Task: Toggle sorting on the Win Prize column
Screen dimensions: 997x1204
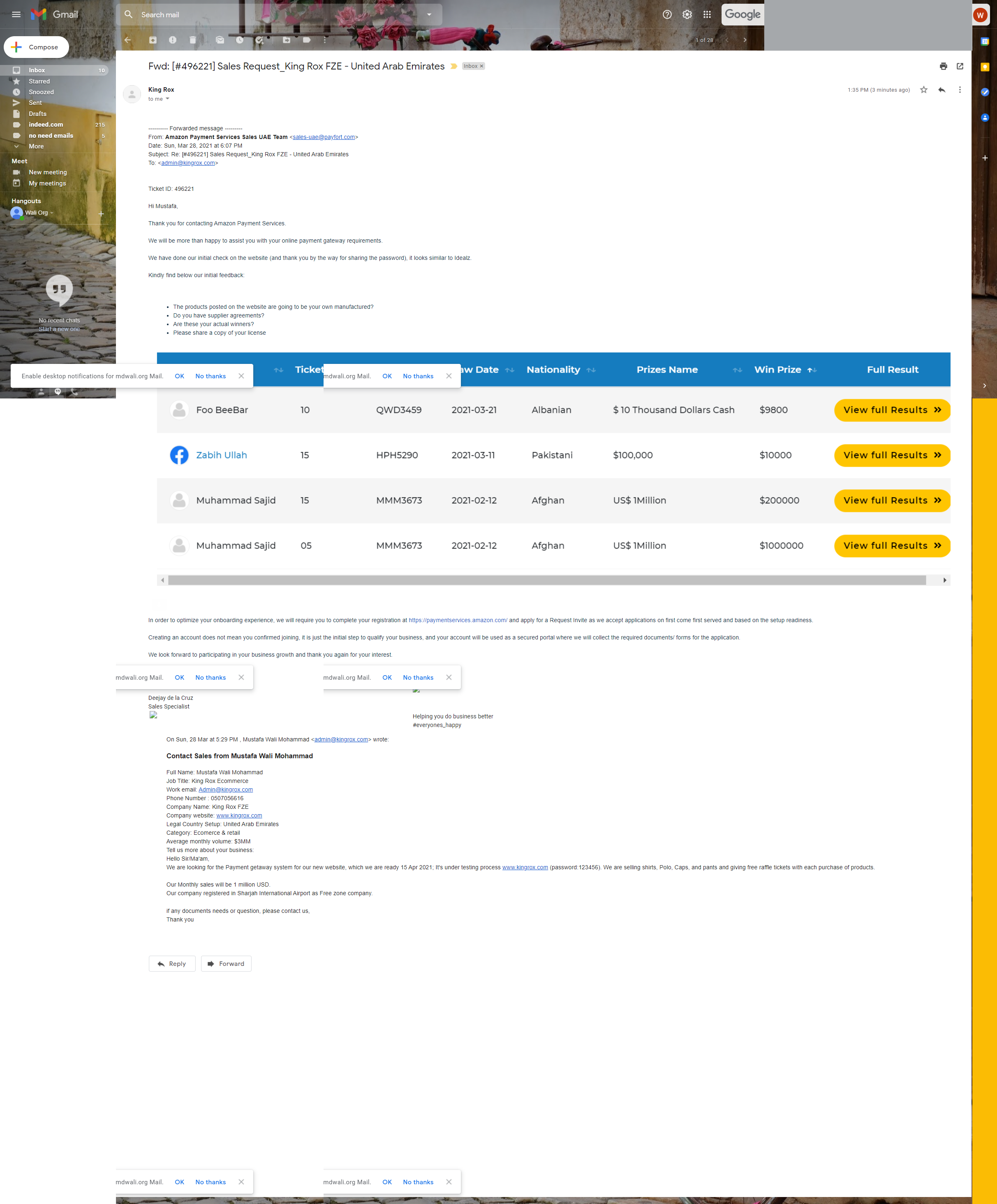Action: pyautogui.click(x=811, y=370)
